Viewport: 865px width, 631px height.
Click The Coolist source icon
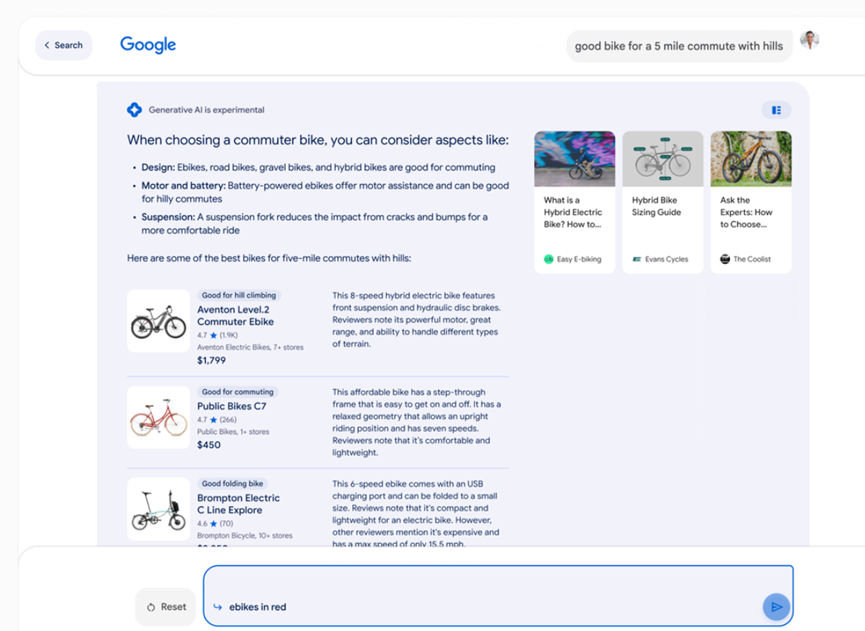click(x=725, y=259)
